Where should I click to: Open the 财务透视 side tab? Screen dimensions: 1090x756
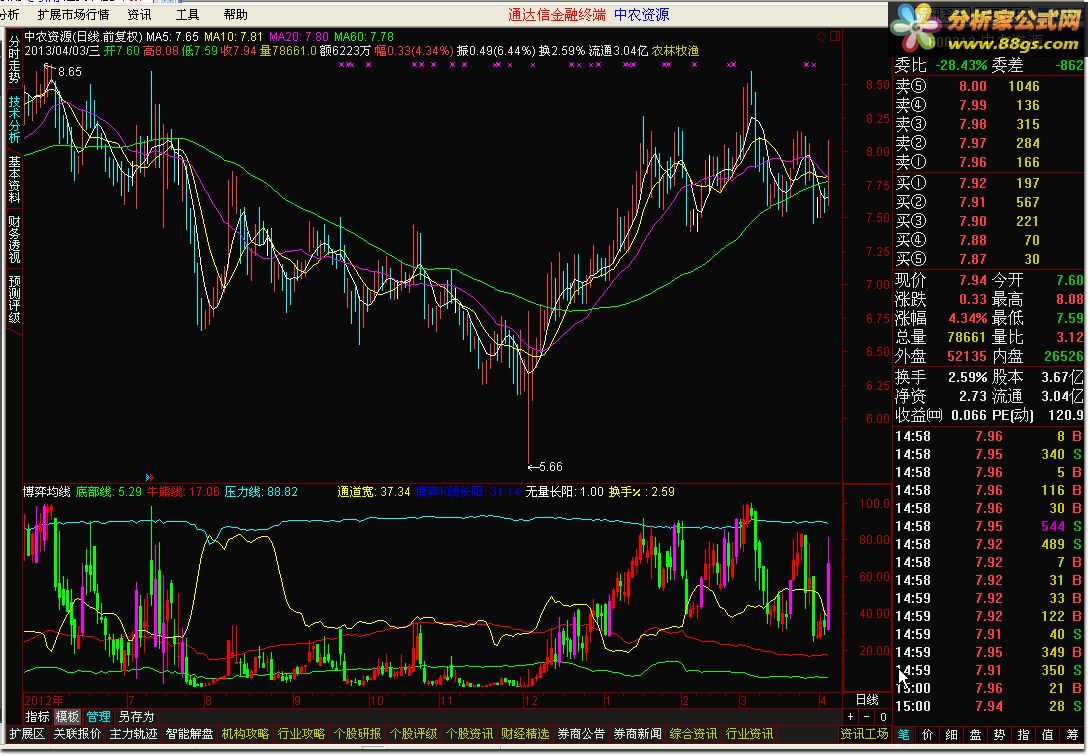coord(14,239)
